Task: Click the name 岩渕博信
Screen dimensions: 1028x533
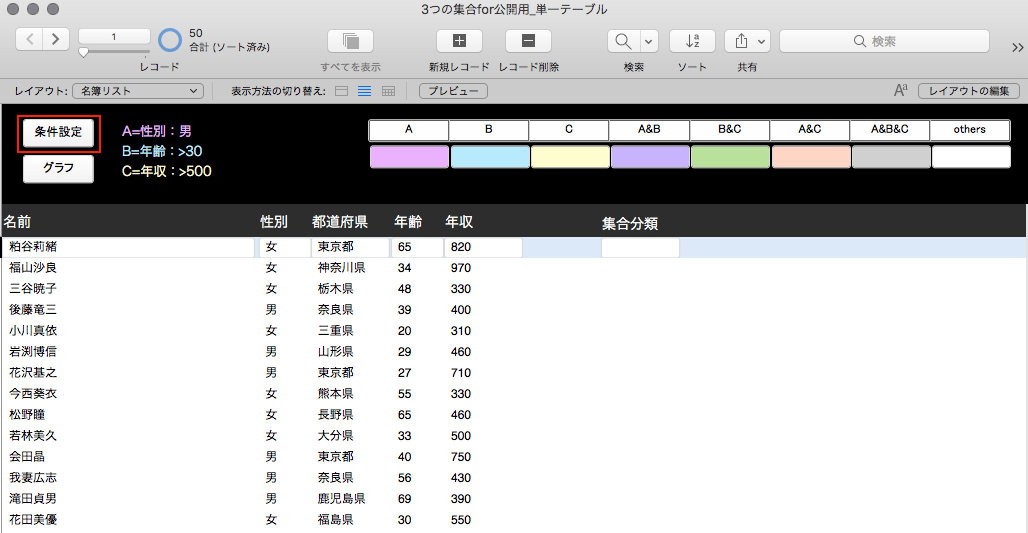Action: (33, 352)
